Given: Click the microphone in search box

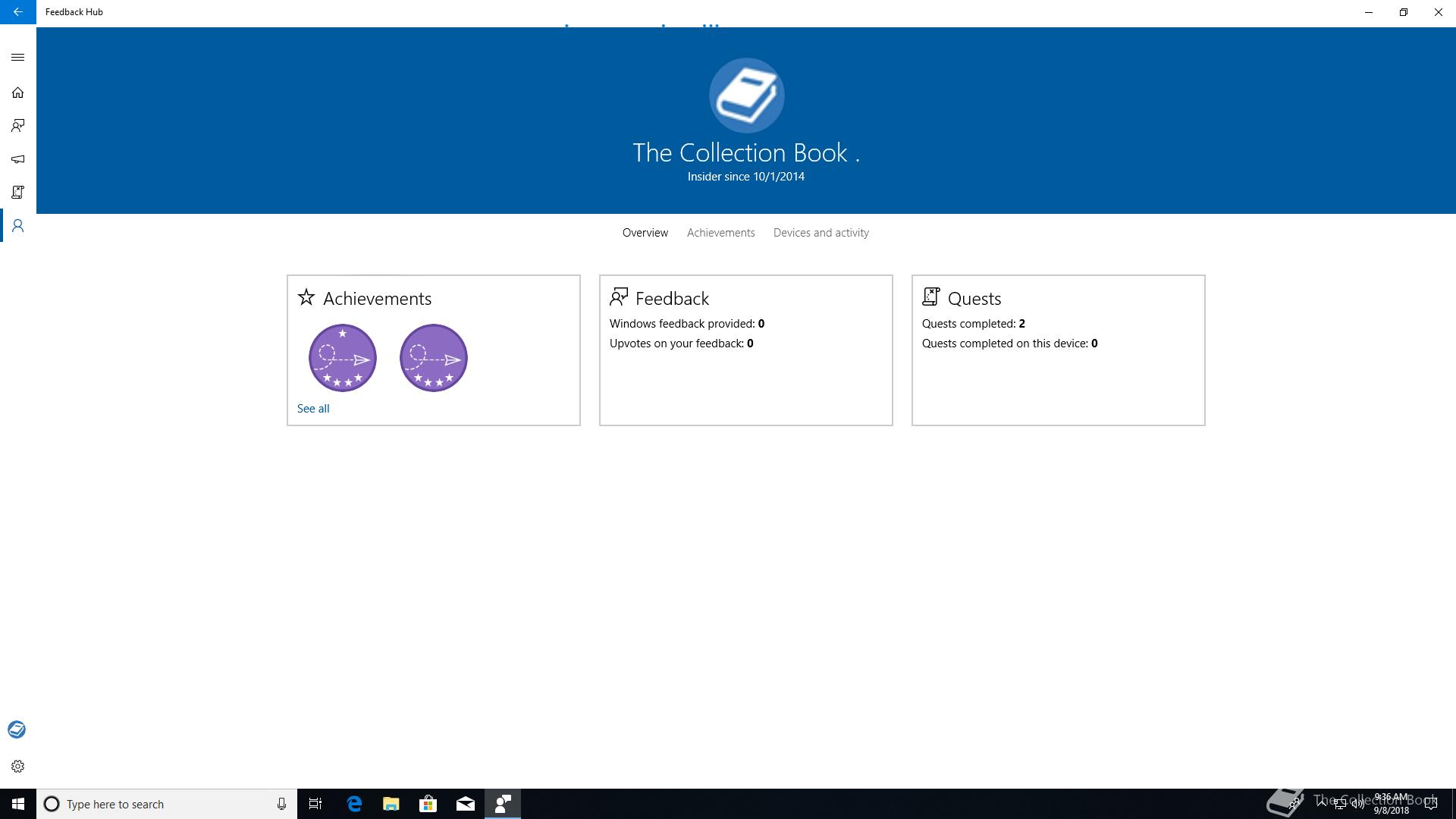Looking at the screenshot, I should (281, 804).
